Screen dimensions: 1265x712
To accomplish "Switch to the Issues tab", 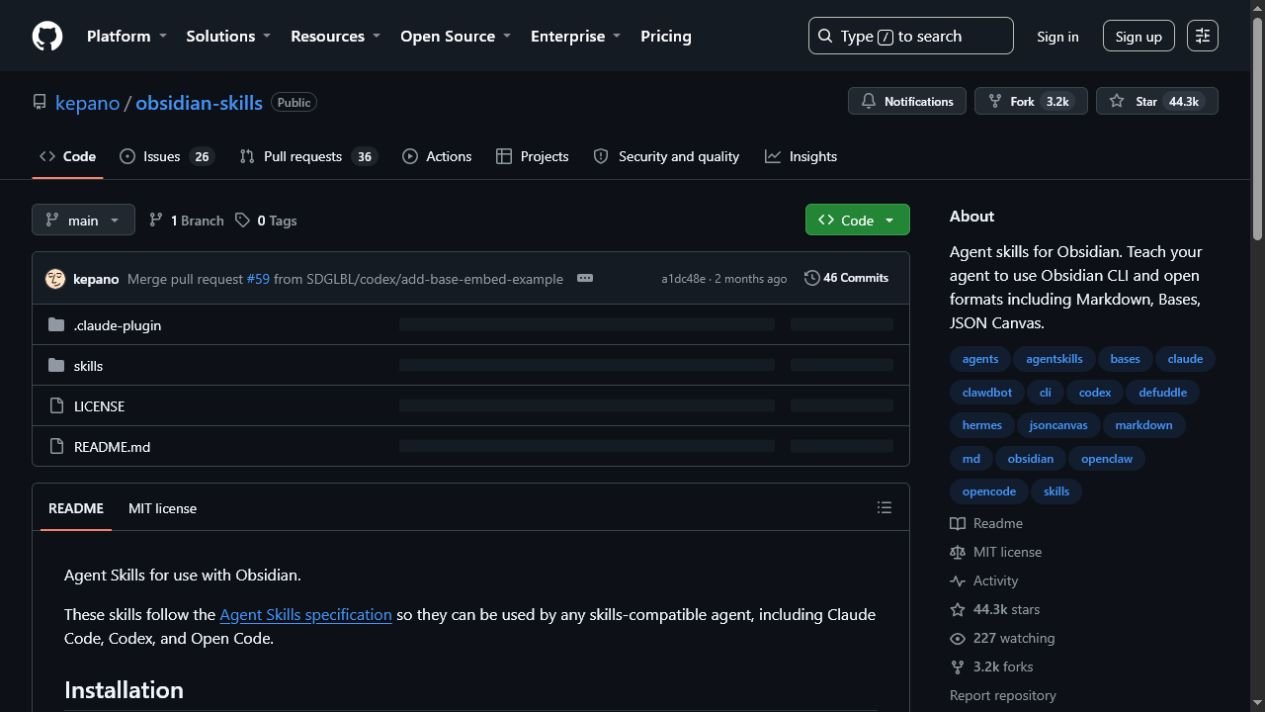I will pyautogui.click(x=167, y=156).
